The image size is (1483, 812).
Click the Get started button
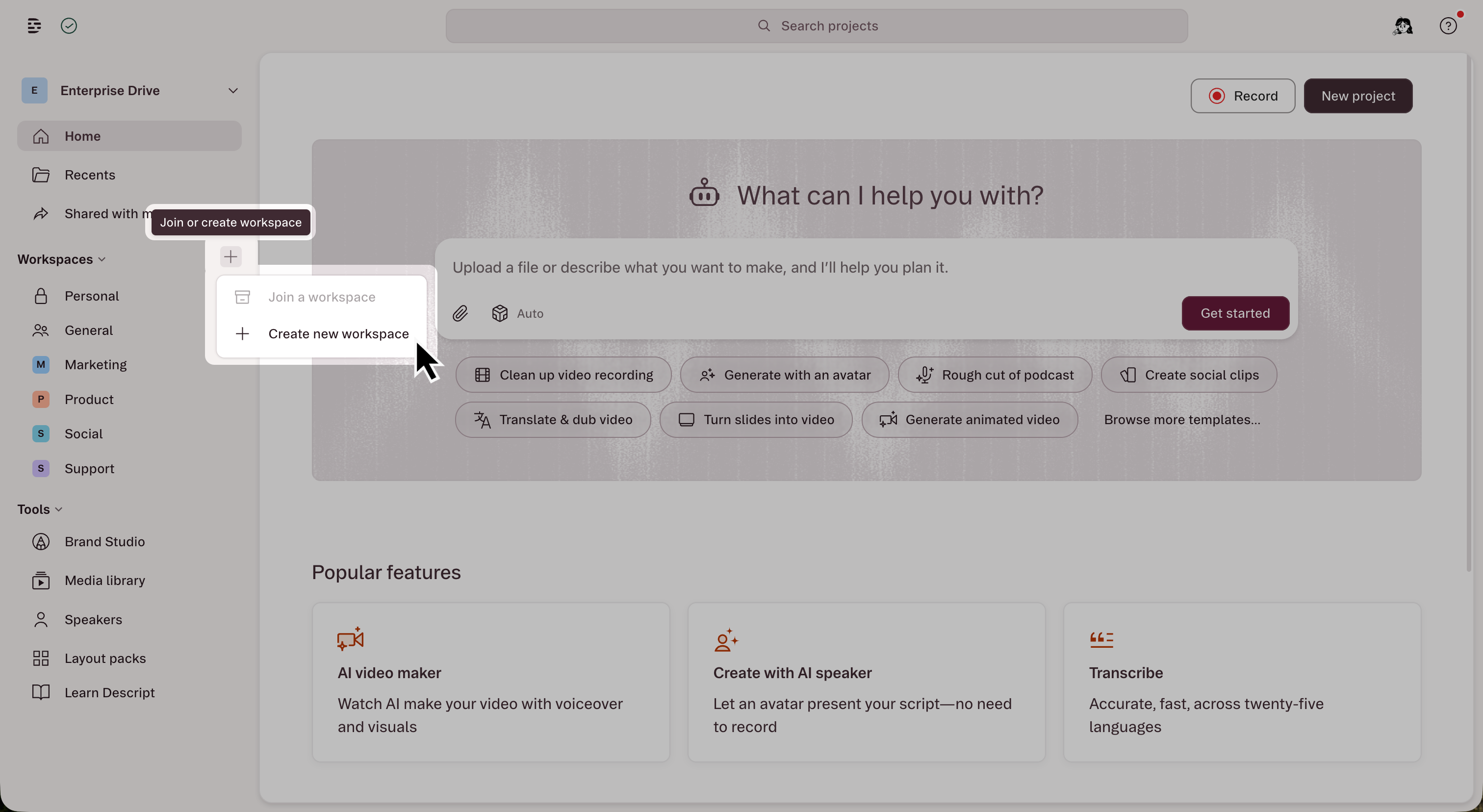click(1235, 313)
